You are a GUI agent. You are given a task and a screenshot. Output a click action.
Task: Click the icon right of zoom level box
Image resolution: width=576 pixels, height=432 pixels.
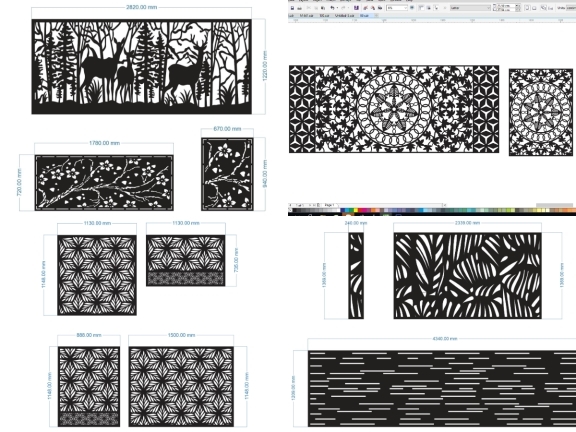point(412,7)
